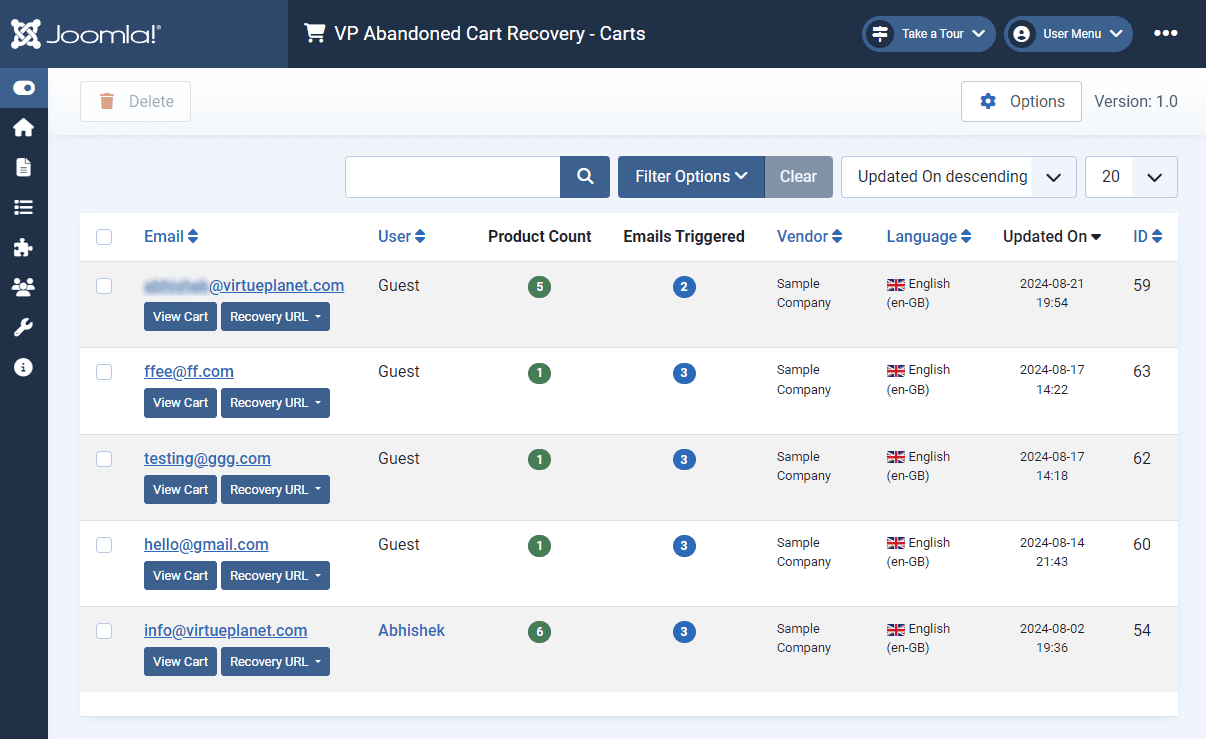Click the Emails Triggered badge for hello@gmail.com
1206x739 pixels.
pyautogui.click(x=684, y=546)
